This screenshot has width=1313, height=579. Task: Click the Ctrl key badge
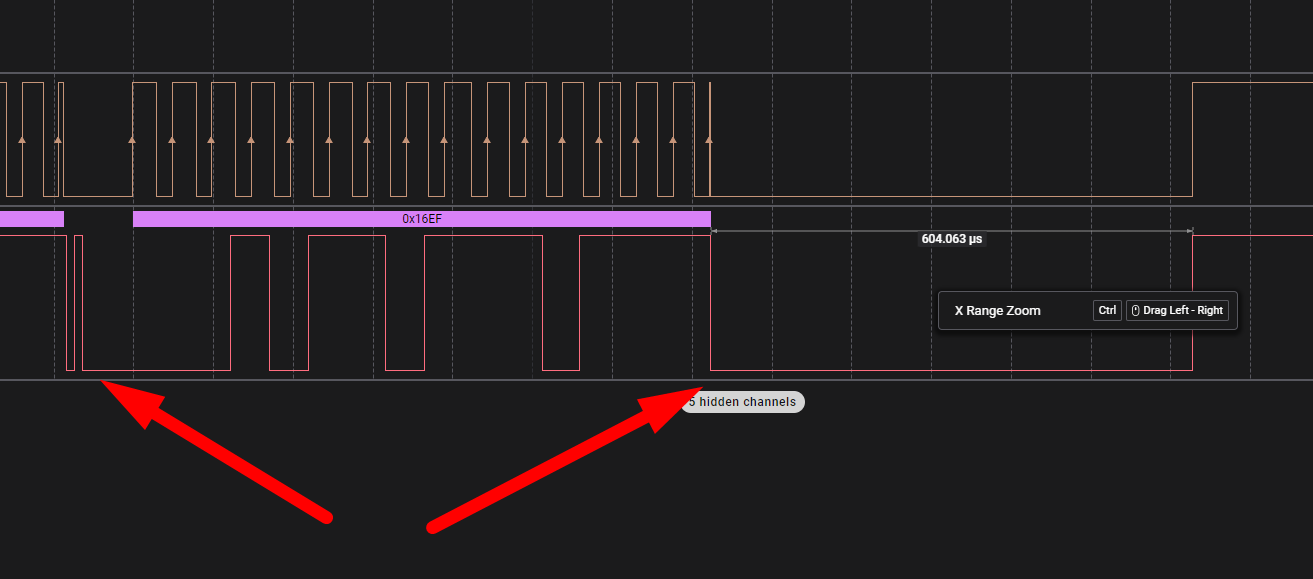pyautogui.click(x=1107, y=311)
